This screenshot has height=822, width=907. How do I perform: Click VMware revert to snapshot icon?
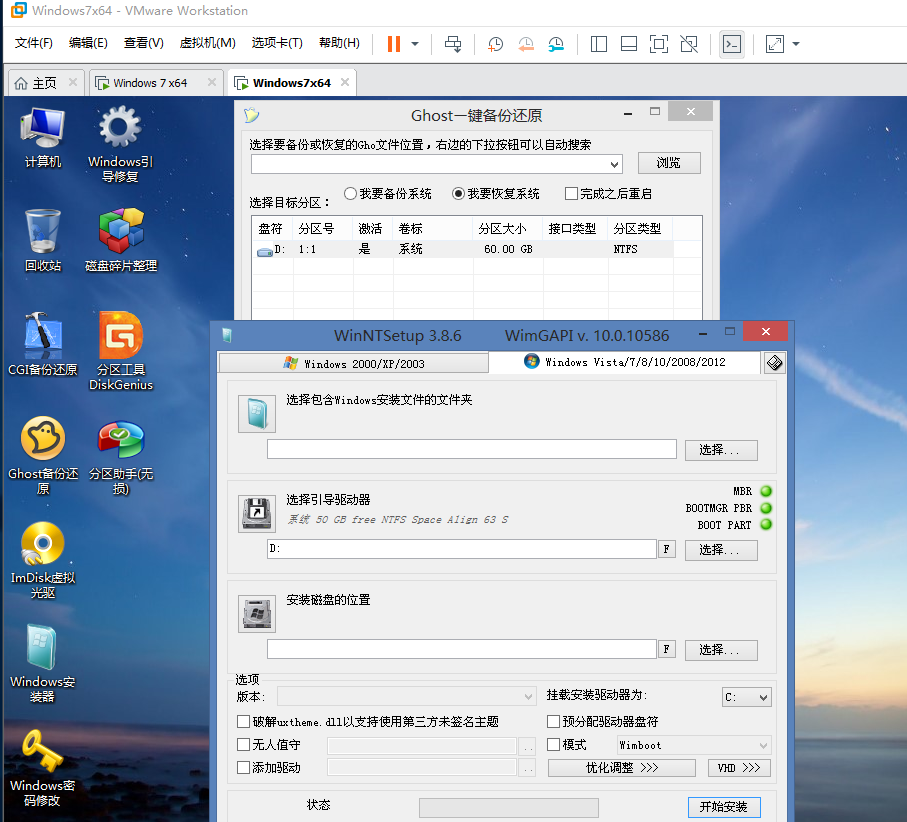tap(526, 44)
